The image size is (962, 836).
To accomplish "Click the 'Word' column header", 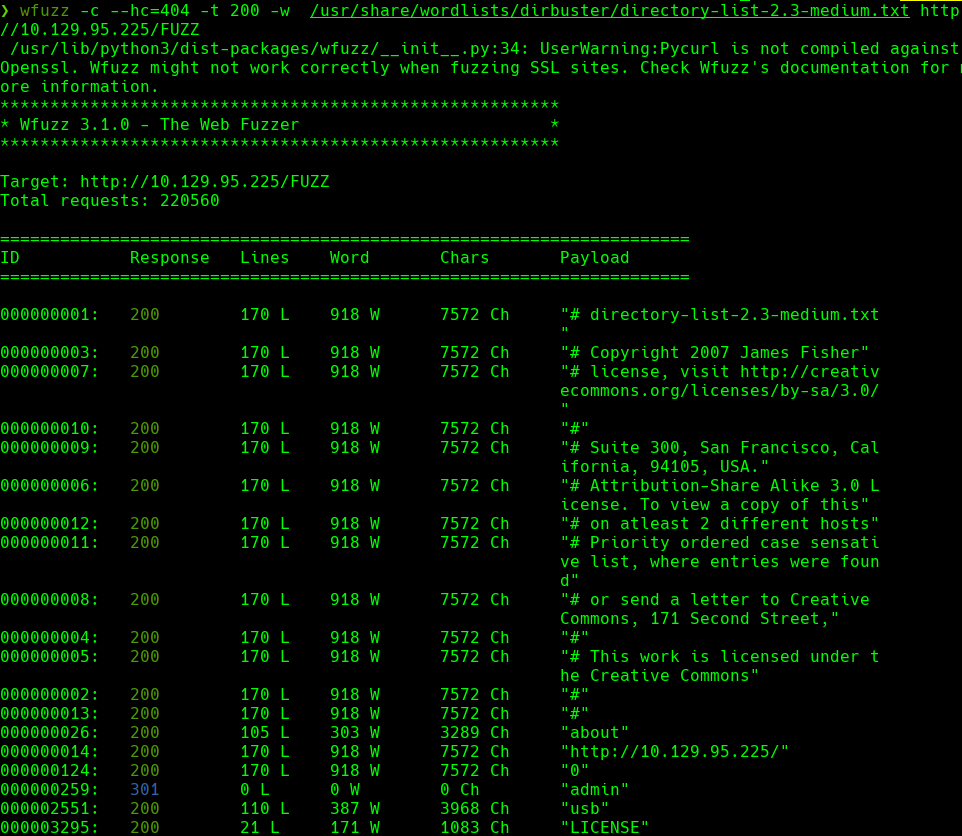I will pos(350,258).
